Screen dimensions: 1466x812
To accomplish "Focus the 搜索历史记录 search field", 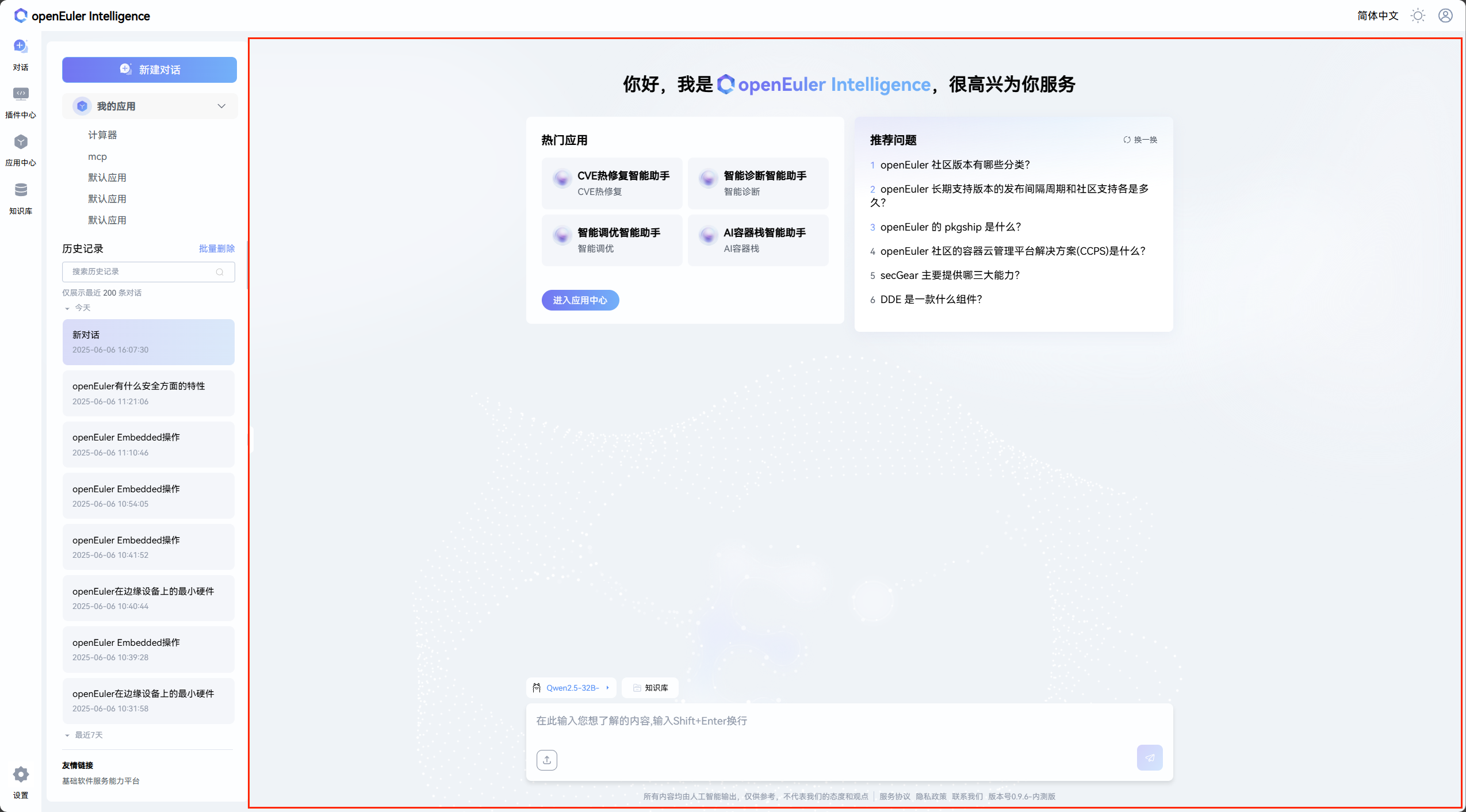I will point(148,271).
